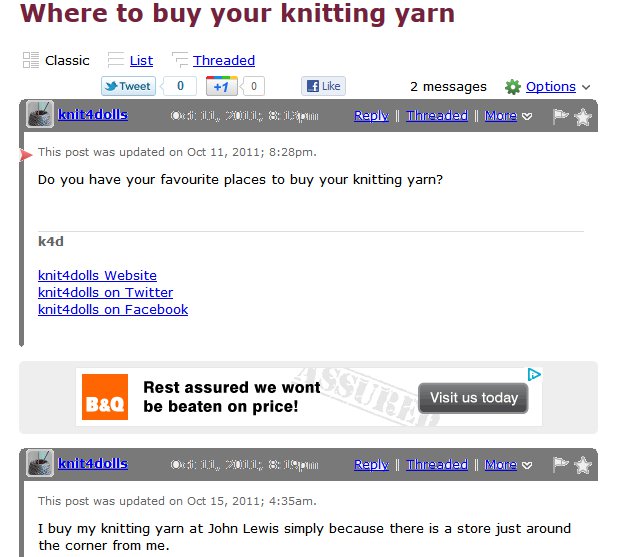The height and width of the screenshot is (557, 622).
Task: Star the first knit4dolls post
Action: [x=583, y=116]
